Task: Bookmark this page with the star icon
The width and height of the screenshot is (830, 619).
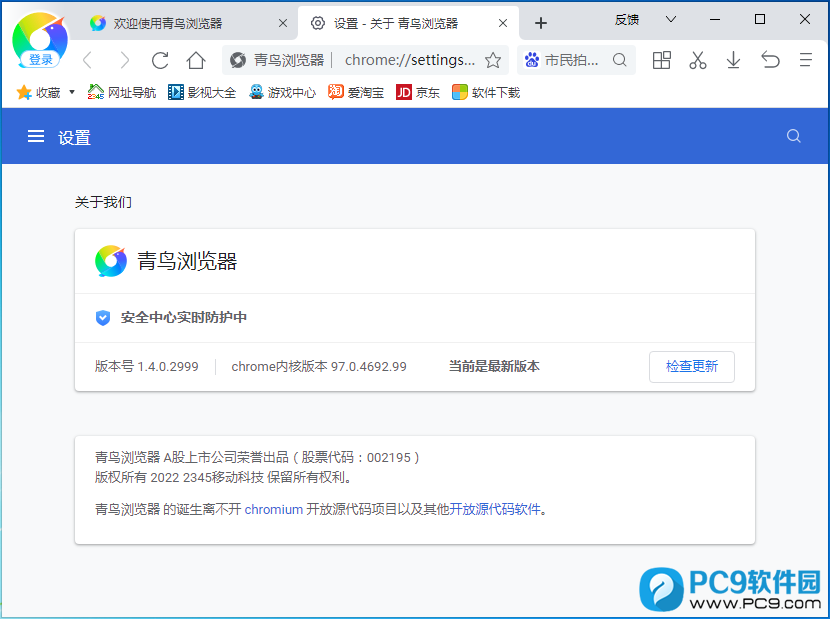Action: 493,60
